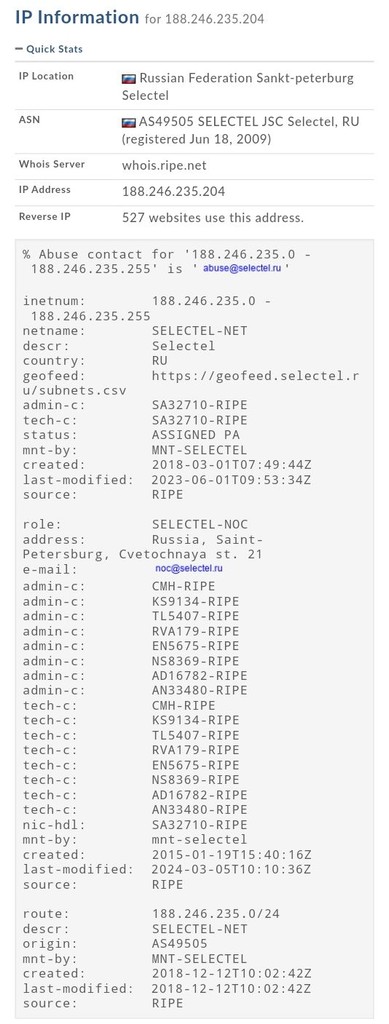Select the IP address 188.246.235.204 value
This screenshot has height=1024, width=389.
(174, 191)
